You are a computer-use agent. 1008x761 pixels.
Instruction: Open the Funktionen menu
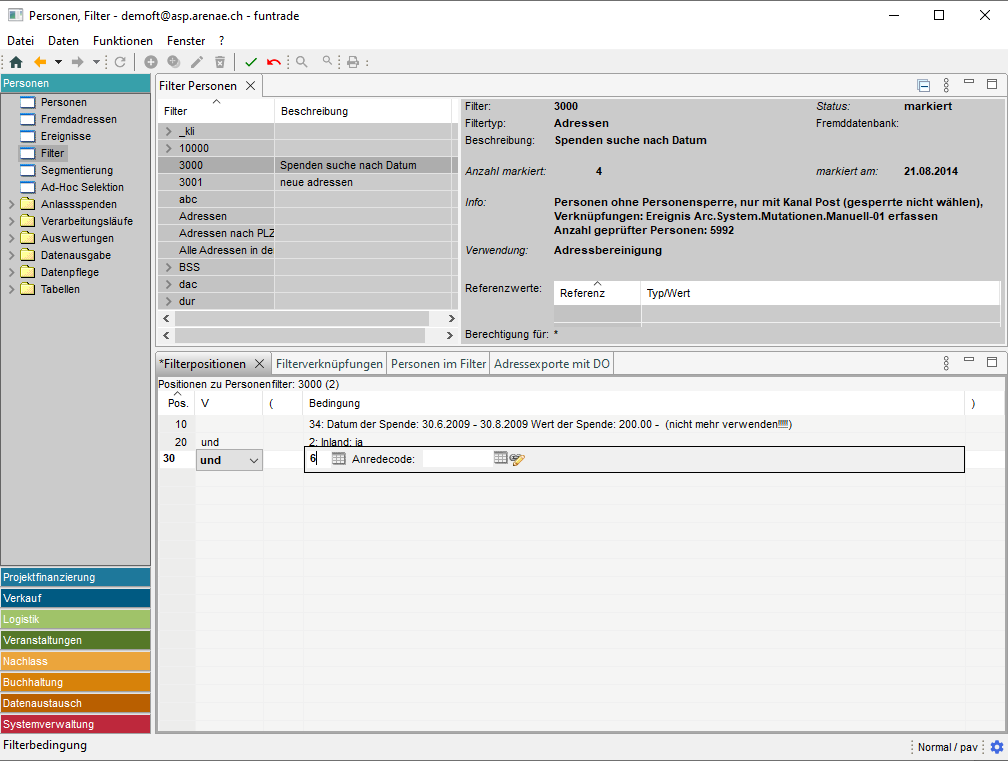pyautogui.click(x=123, y=41)
